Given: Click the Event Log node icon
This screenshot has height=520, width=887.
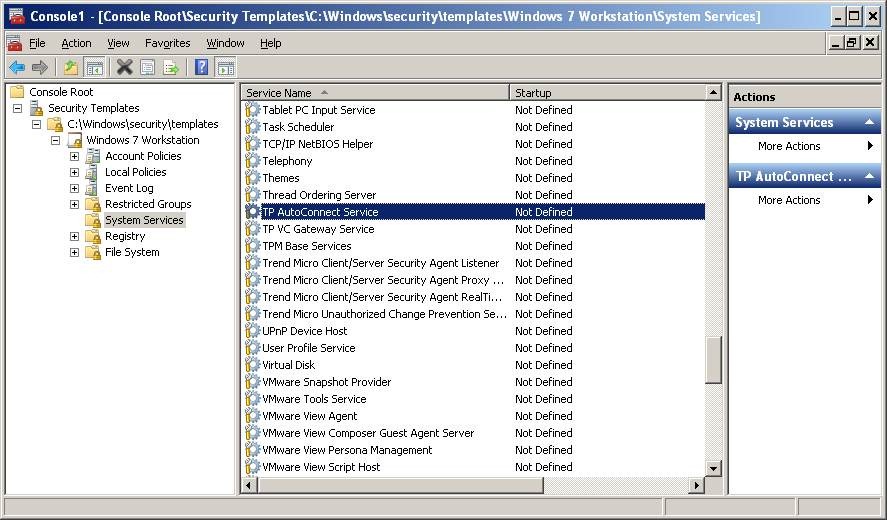Looking at the screenshot, I should [x=92, y=188].
